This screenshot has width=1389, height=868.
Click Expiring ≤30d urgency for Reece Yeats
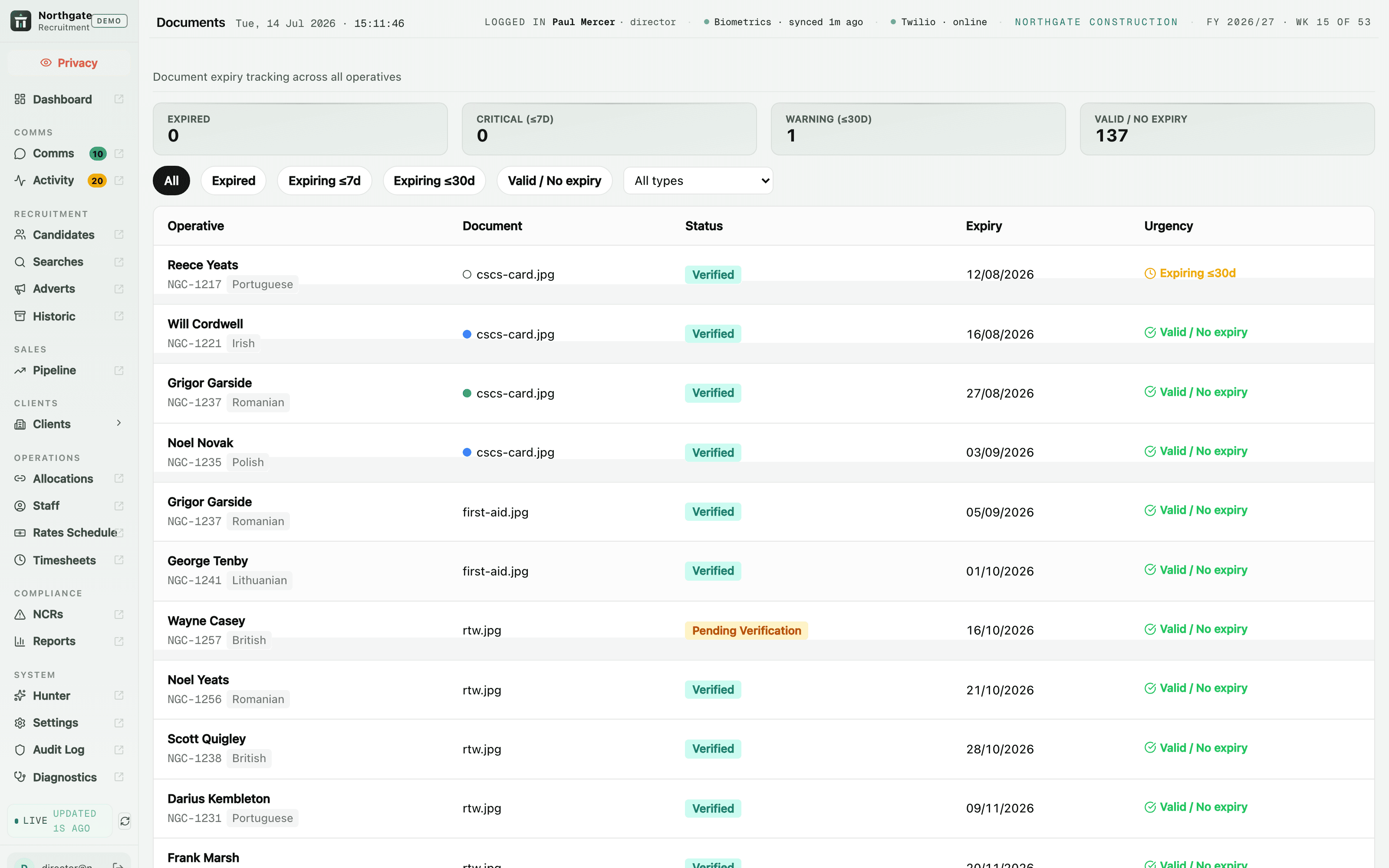pyautogui.click(x=1190, y=273)
